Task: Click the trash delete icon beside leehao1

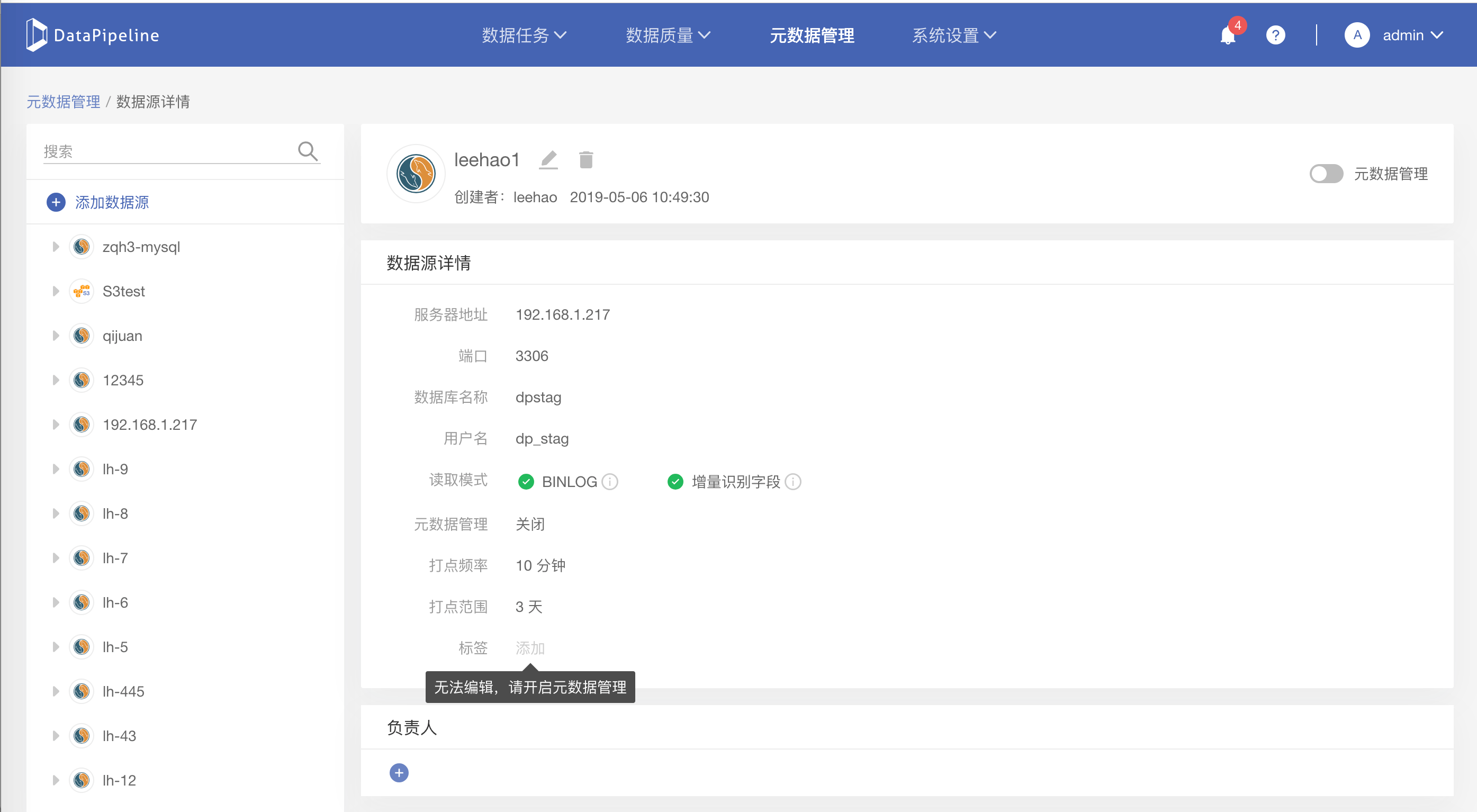Action: pyautogui.click(x=586, y=159)
